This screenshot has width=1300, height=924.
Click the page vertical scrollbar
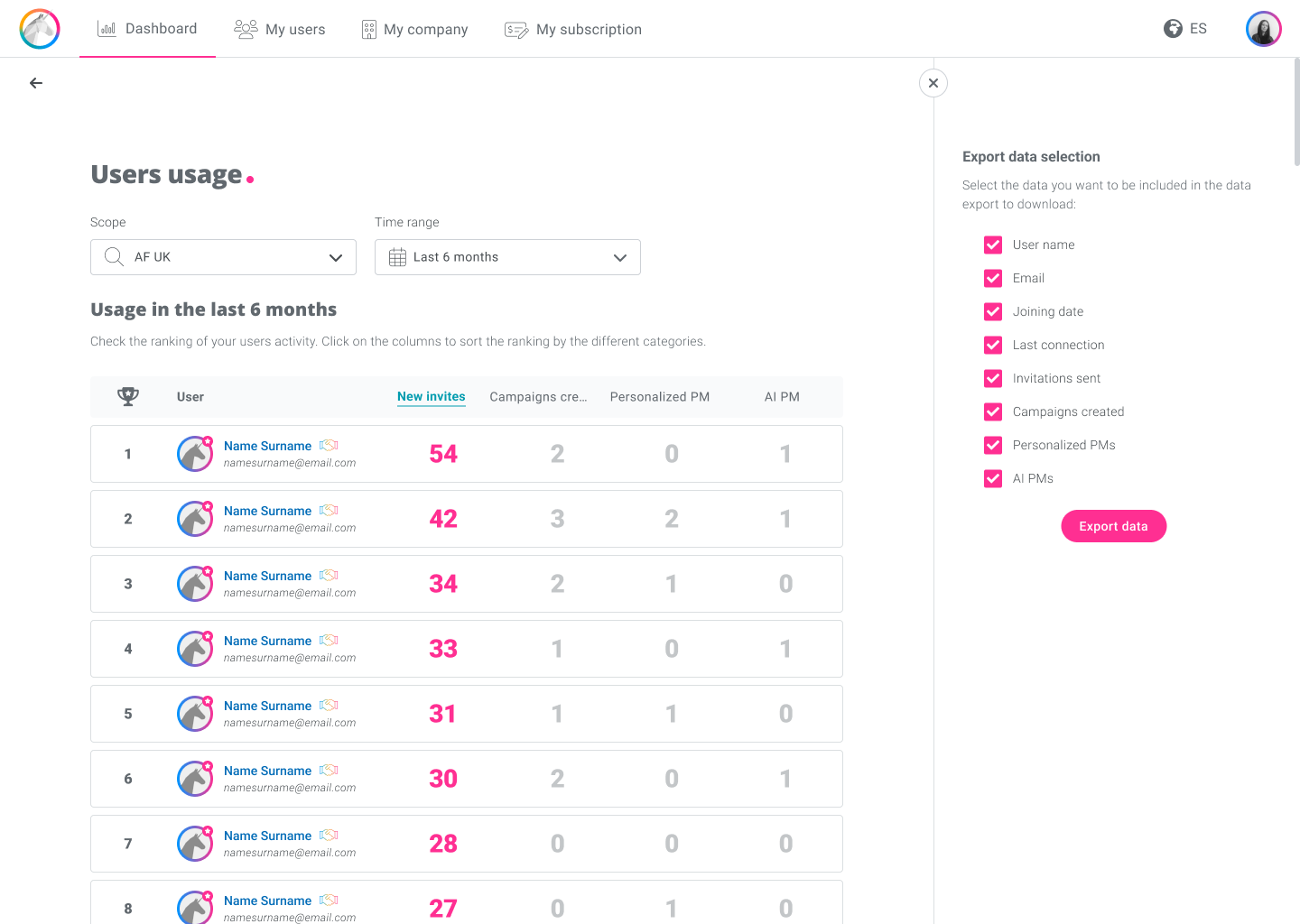click(1296, 112)
